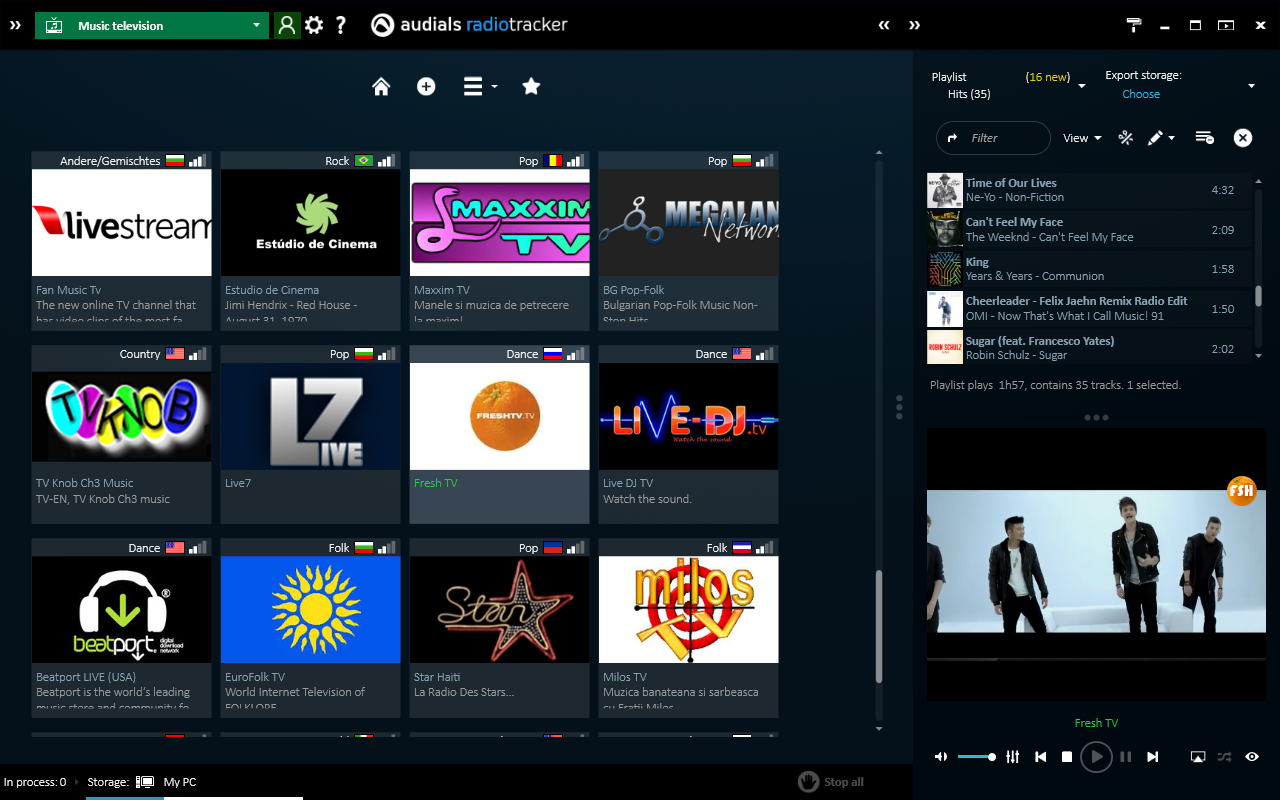Viewport: 1280px width, 800px height.
Task: Open the equalizer in the player
Action: tap(1012, 757)
